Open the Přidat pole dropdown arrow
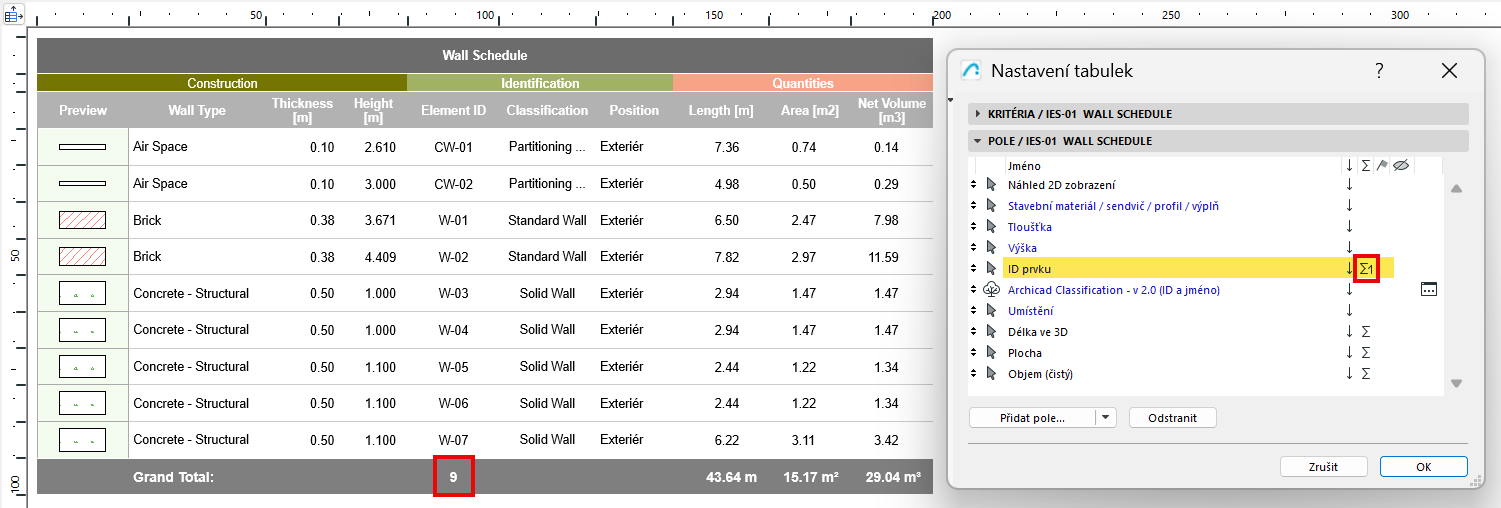Screen dimensions: 1501x508 (x=1105, y=418)
